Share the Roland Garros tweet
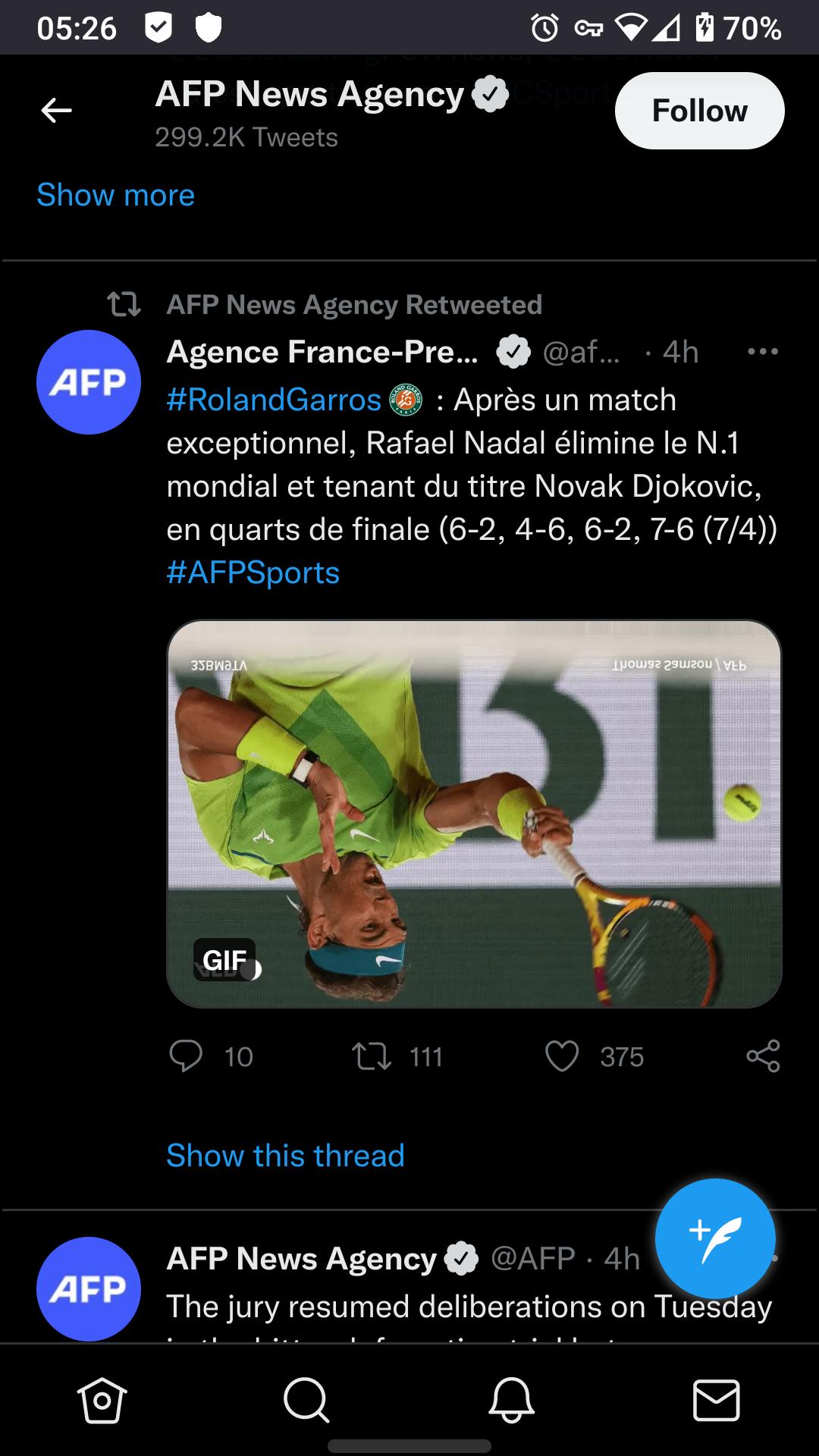The image size is (819, 1456). click(x=763, y=1056)
